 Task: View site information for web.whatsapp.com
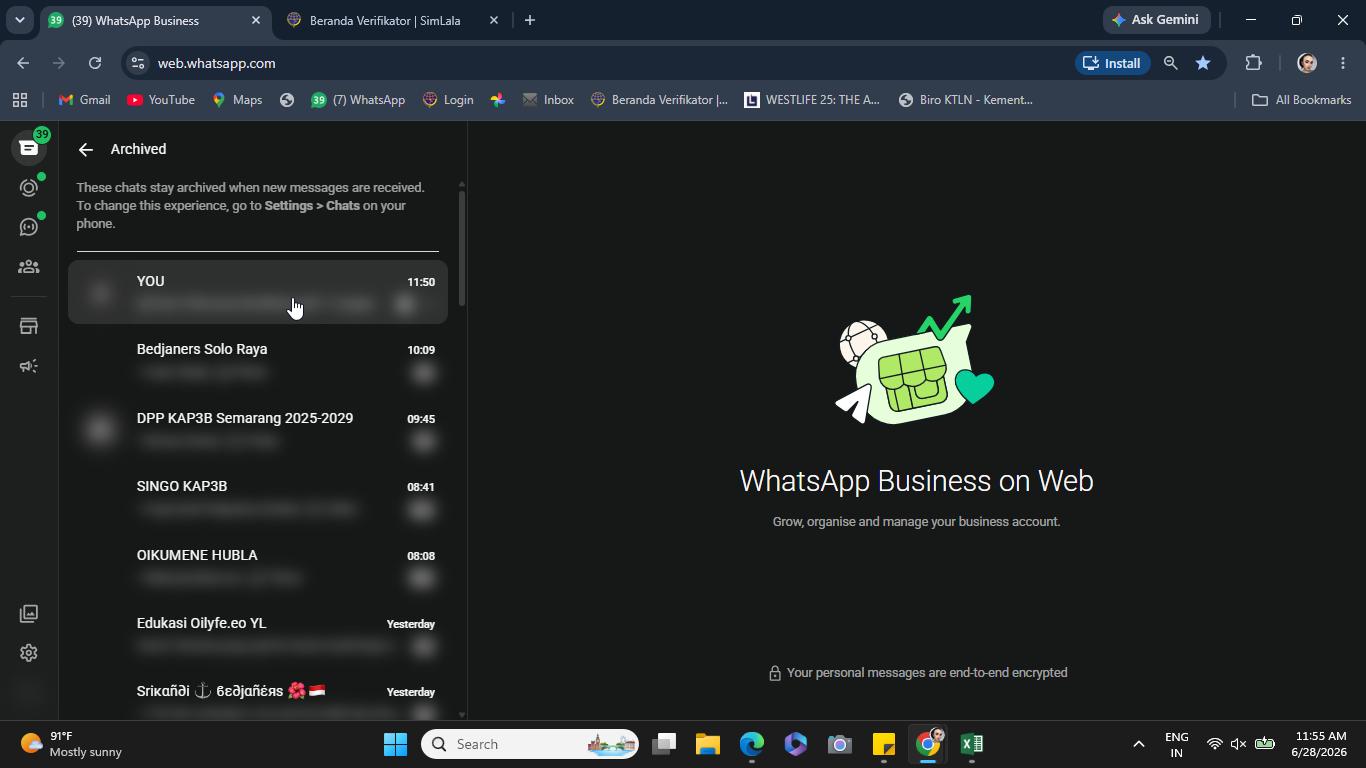click(138, 63)
